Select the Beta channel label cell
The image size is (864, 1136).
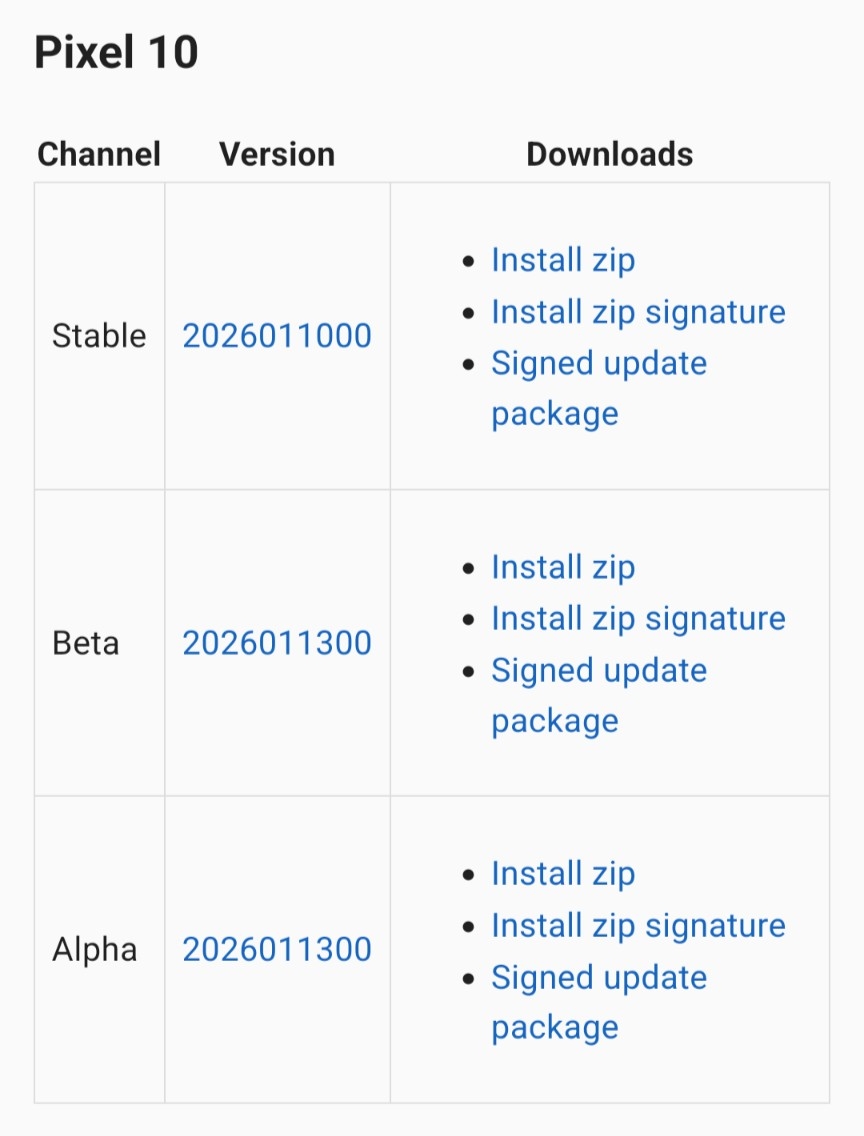(86, 643)
